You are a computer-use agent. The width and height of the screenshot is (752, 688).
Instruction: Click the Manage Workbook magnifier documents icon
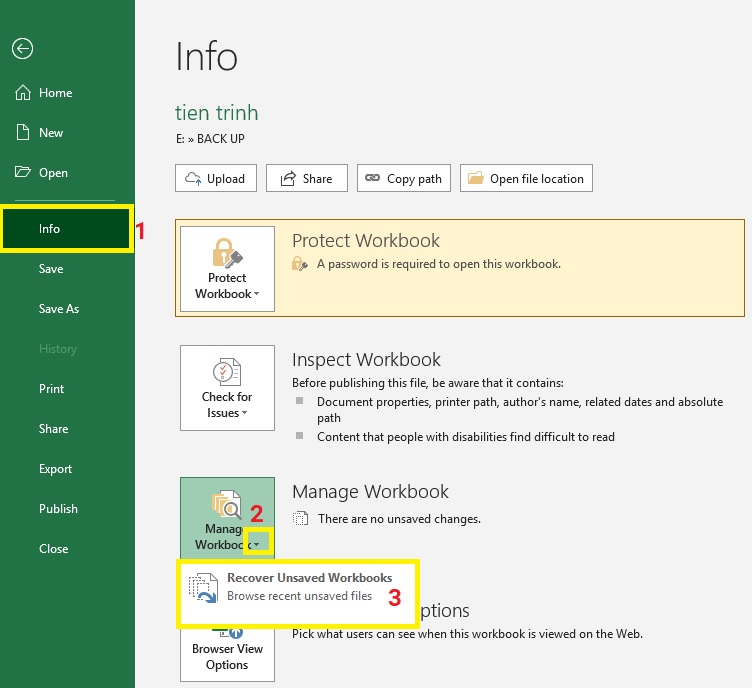[x=226, y=504]
